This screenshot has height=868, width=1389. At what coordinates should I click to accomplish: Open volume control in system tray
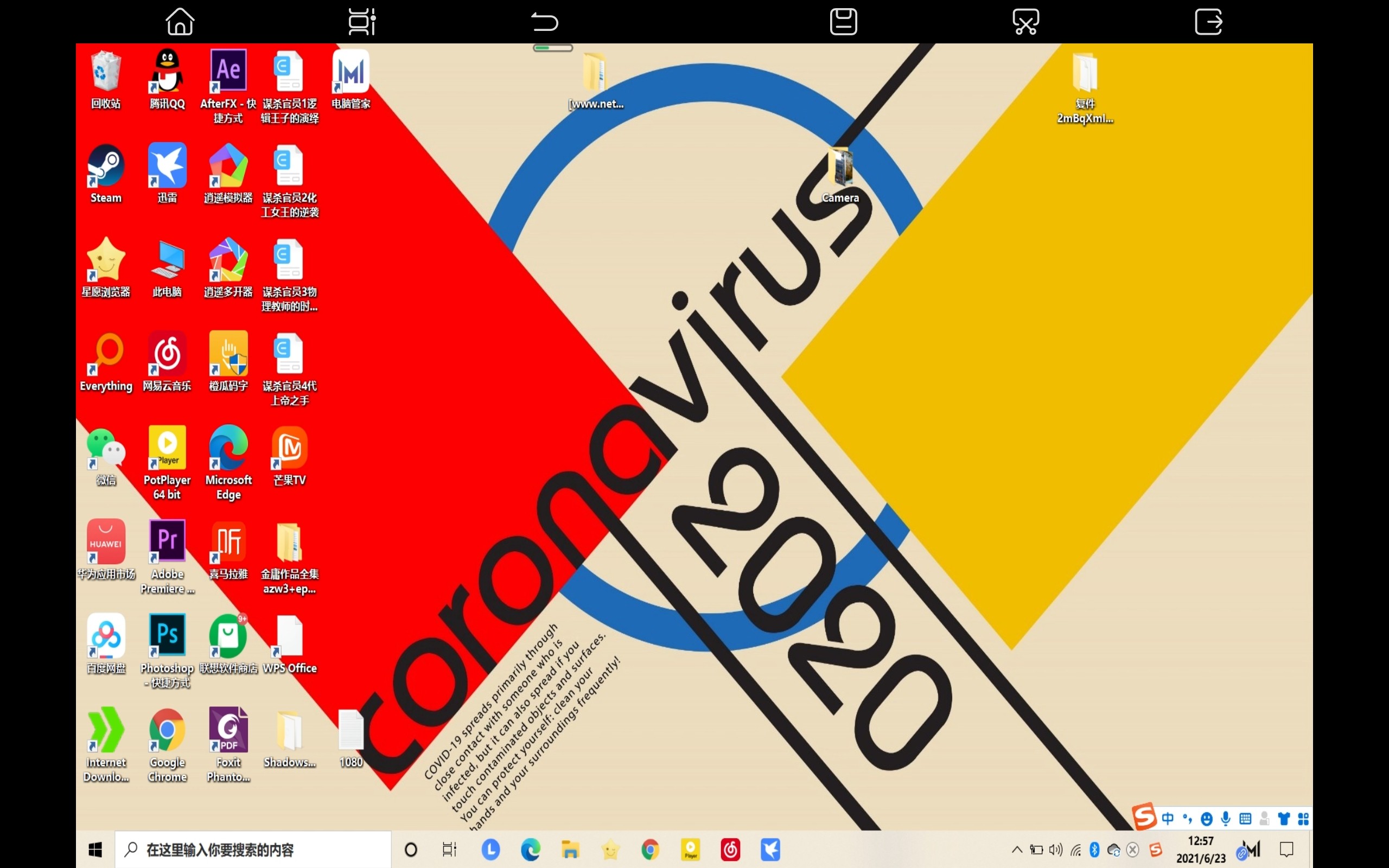(x=1055, y=849)
